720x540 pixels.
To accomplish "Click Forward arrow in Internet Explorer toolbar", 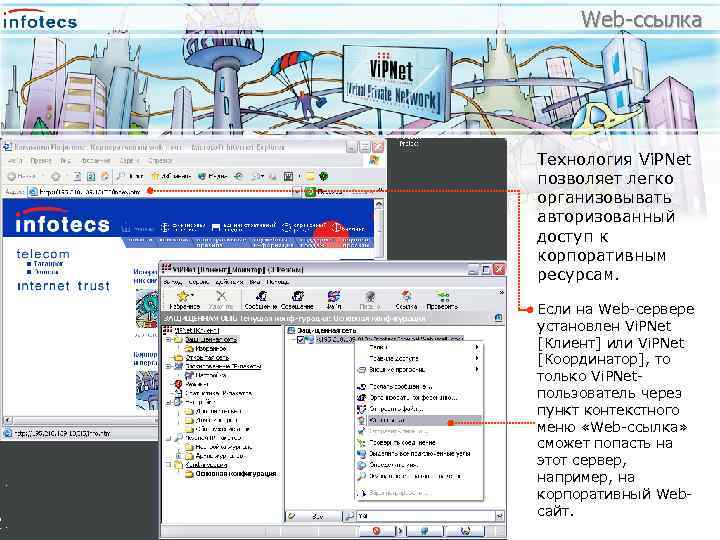I will tap(56, 176).
